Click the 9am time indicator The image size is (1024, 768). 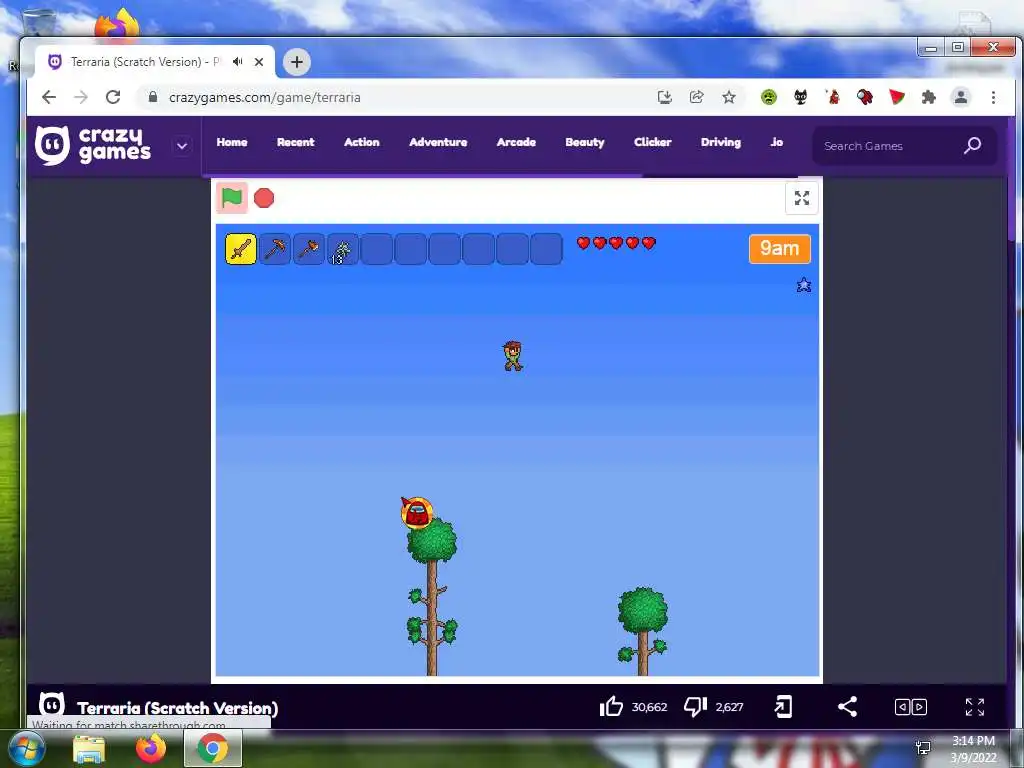(x=780, y=249)
